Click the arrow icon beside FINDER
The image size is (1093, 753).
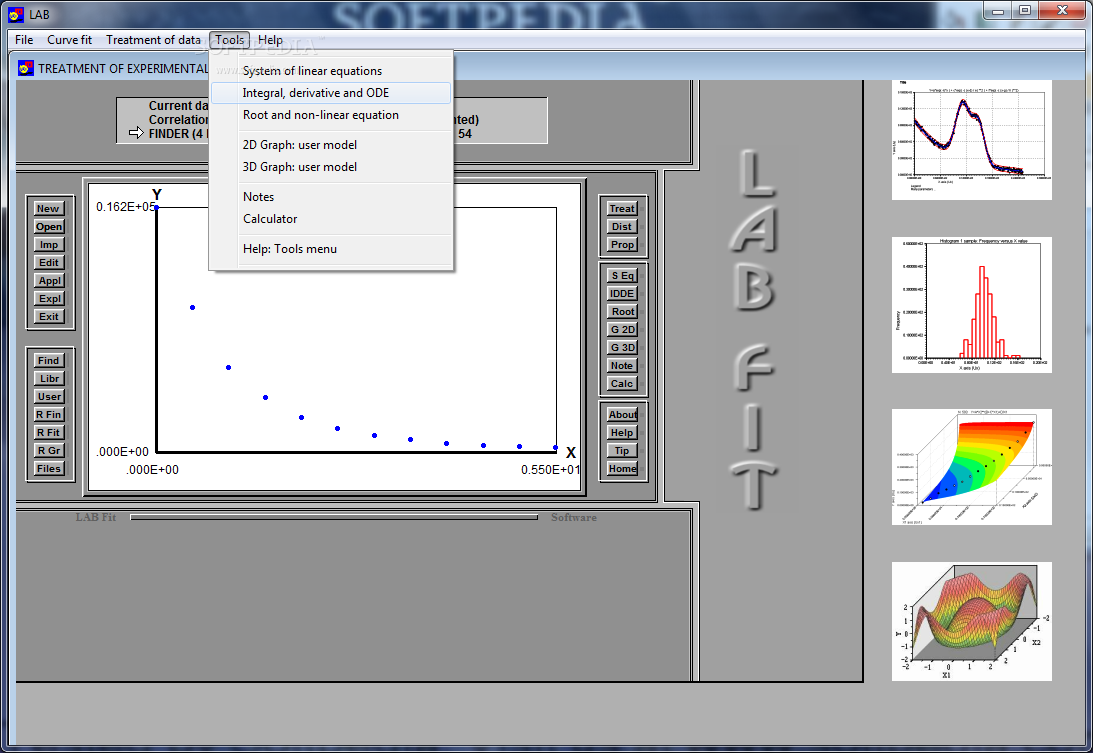136,133
